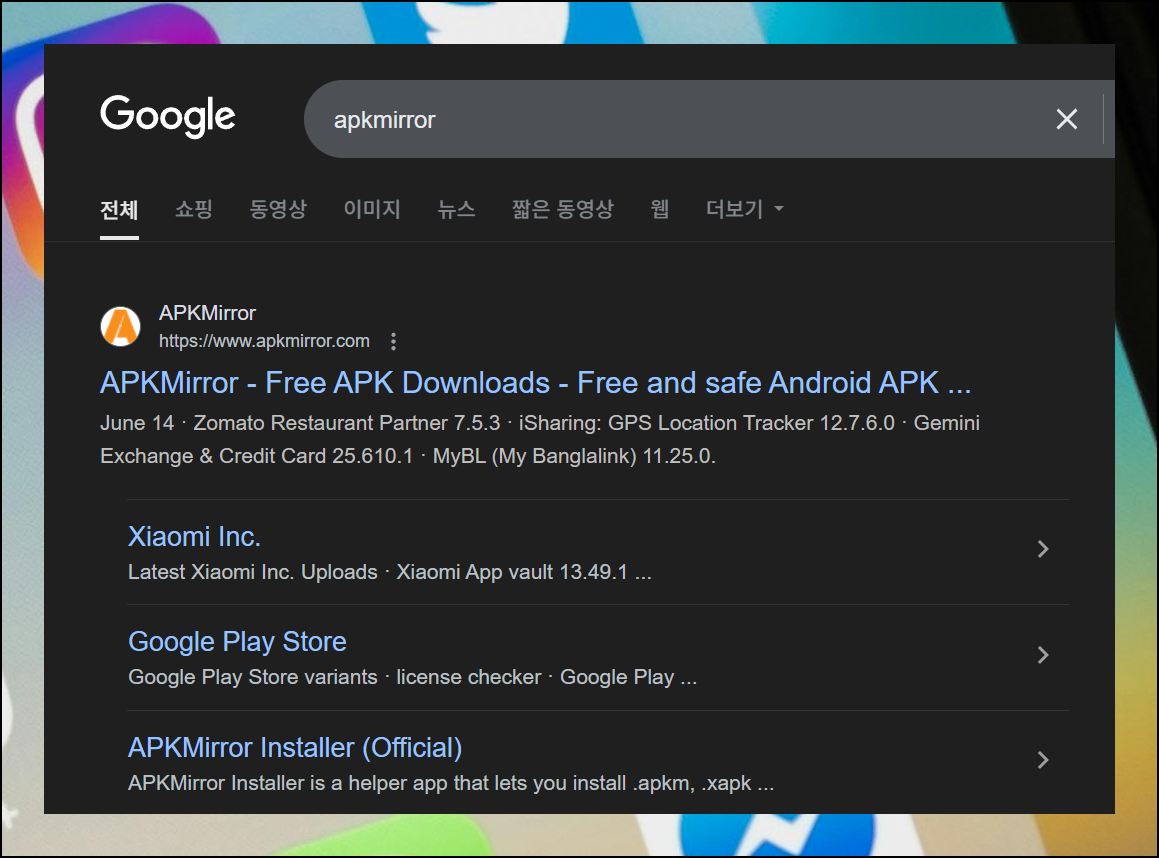Open the three-dot menu beside apkmirror.com URL

(x=393, y=341)
